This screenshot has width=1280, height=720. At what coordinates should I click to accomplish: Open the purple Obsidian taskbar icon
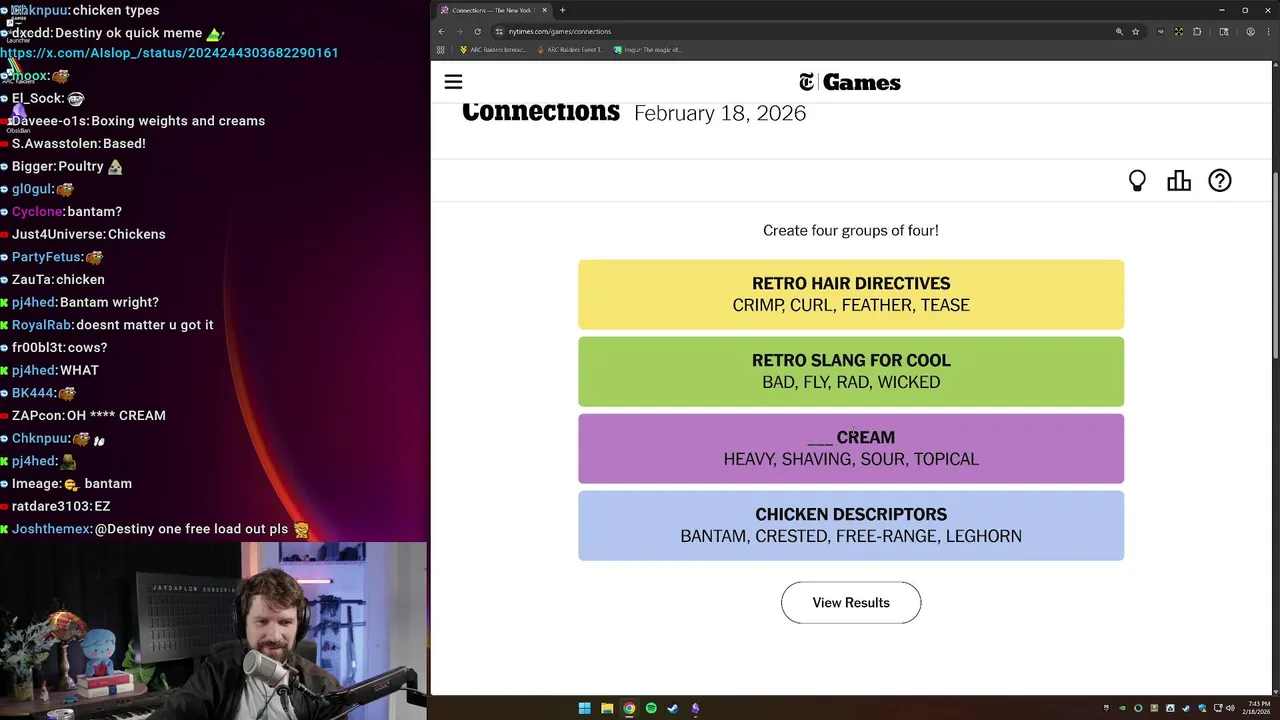(x=695, y=708)
